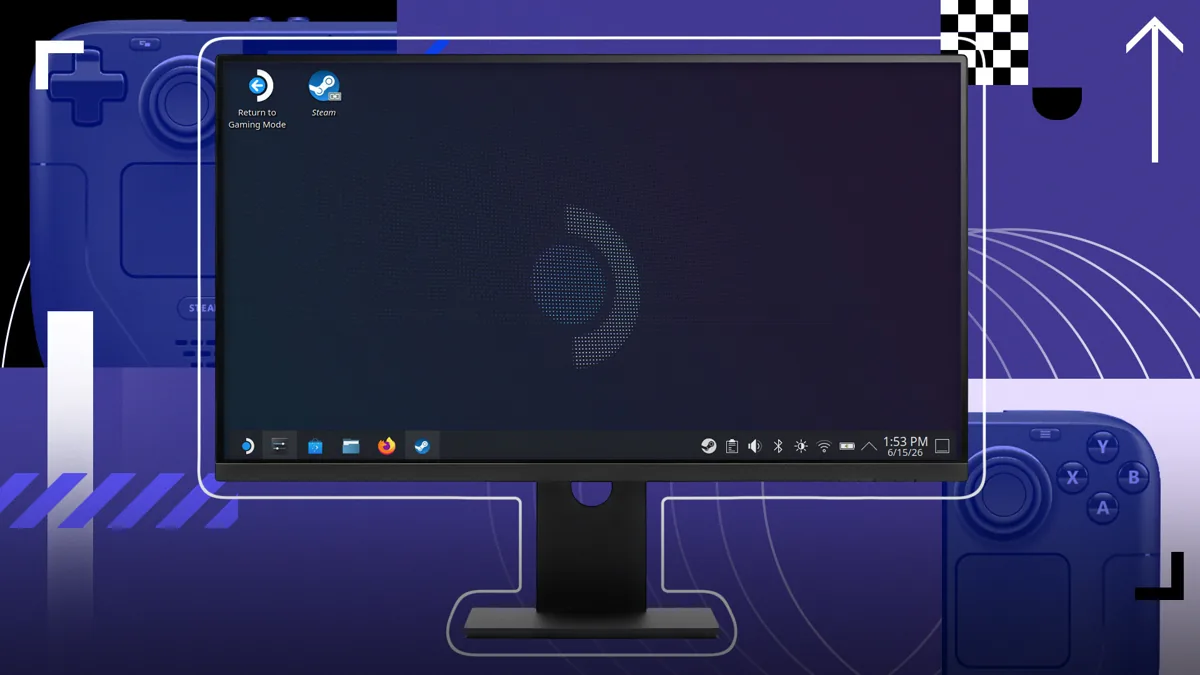The image size is (1200, 675).
Task: Click the Show Desktop button in the taskbar
Action: (x=942, y=446)
